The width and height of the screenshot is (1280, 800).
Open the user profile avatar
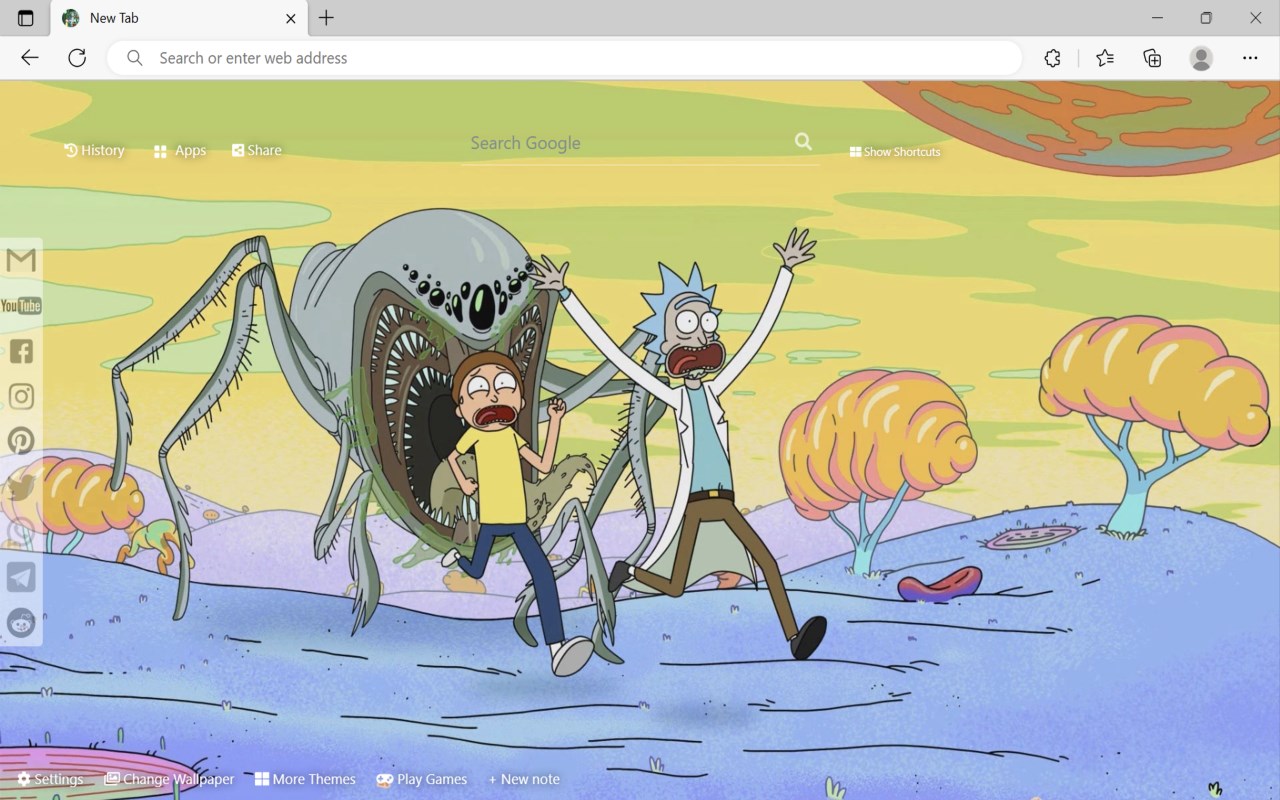coord(1201,58)
